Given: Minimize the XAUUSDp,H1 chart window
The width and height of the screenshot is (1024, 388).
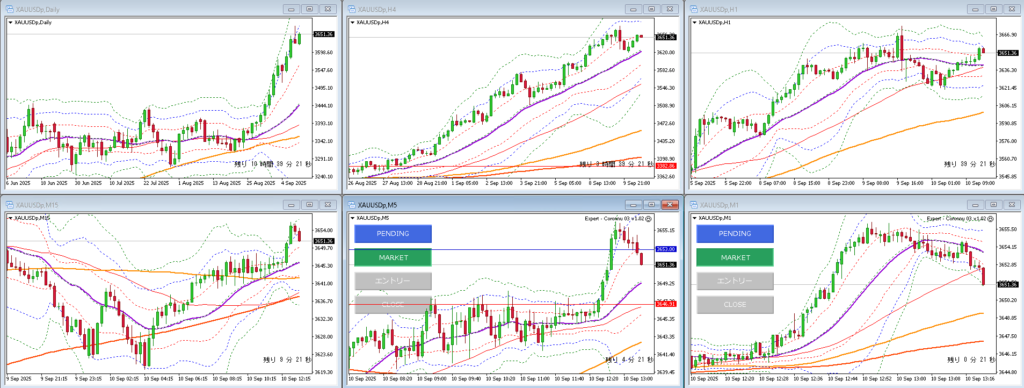Looking at the screenshot, I should tap(976, 9).
